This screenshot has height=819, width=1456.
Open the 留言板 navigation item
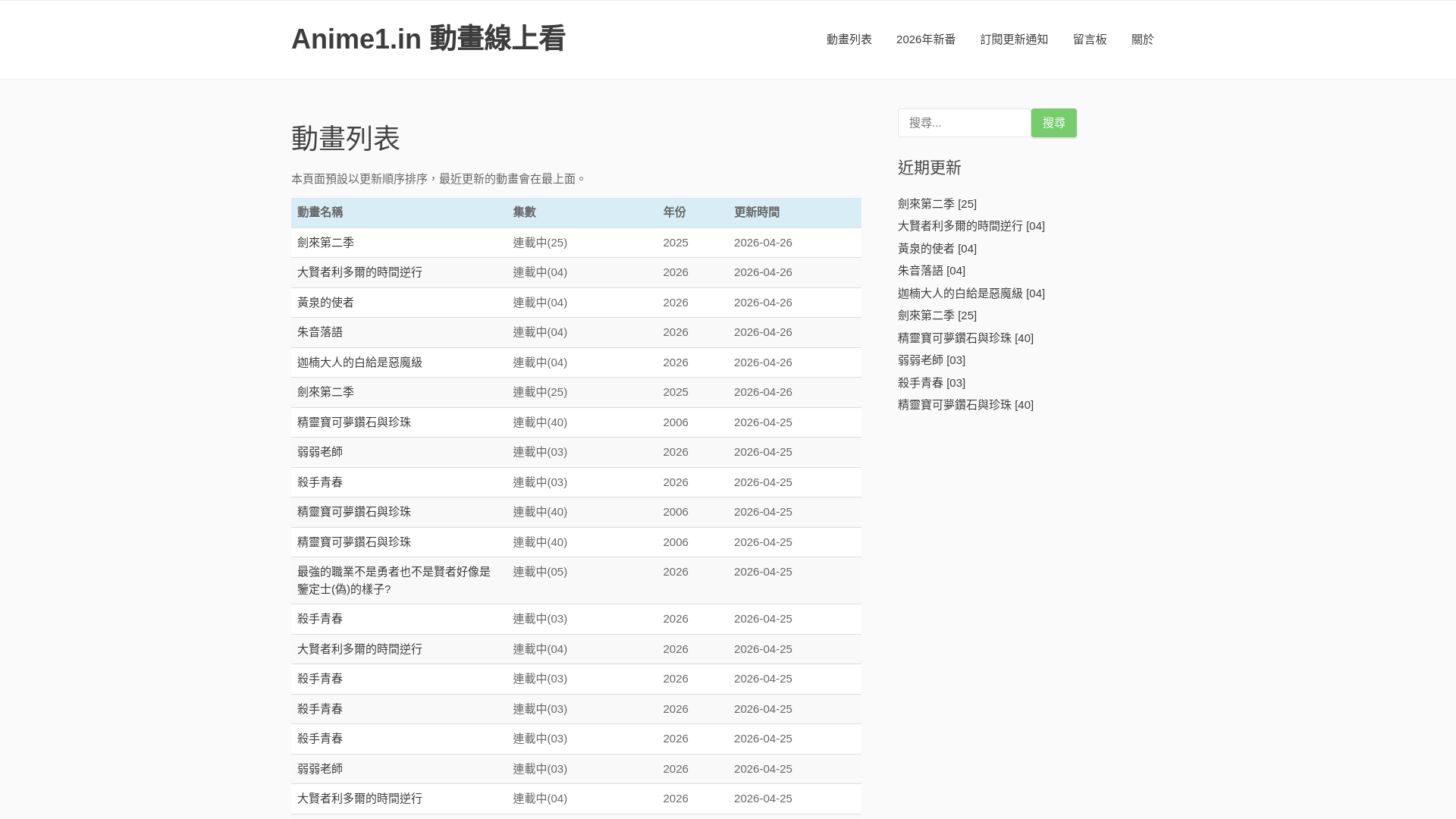tap(1090, 39)
